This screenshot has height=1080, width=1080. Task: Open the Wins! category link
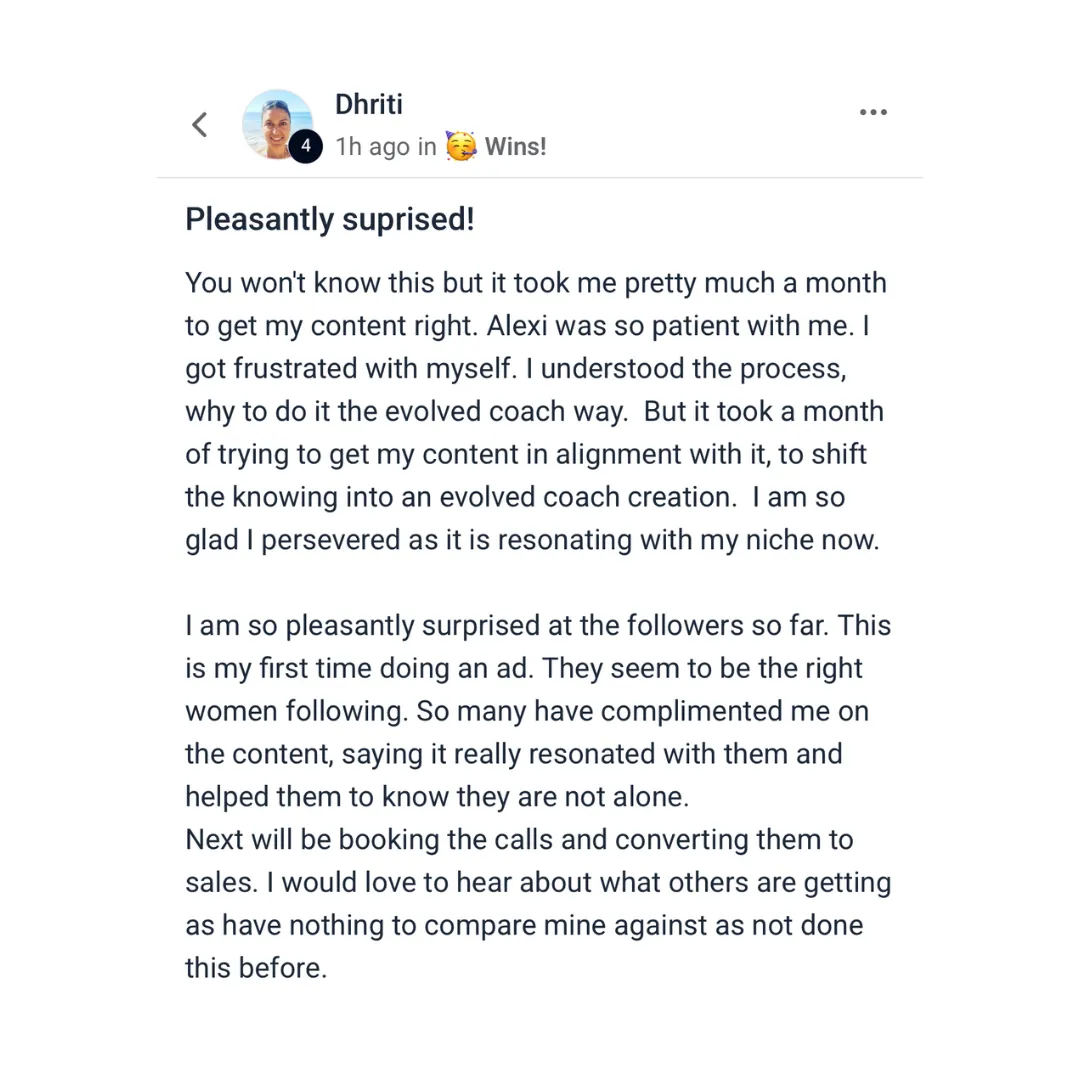click(515, 147)
